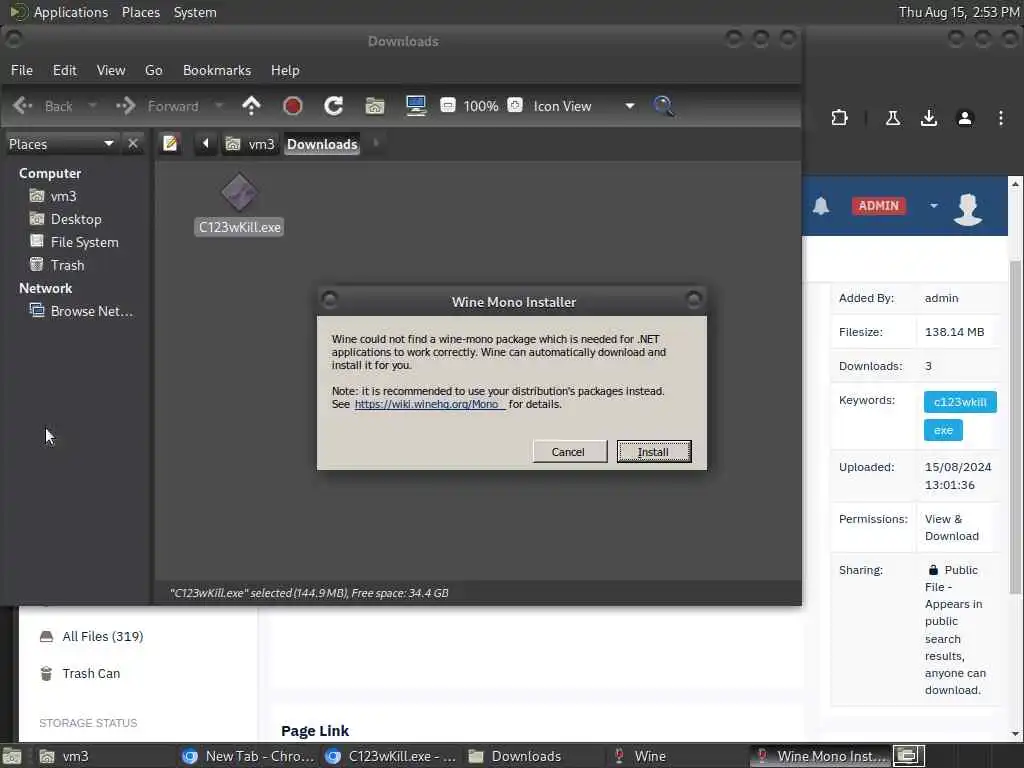Open Chrome three-dot menu
The width and height of the screenshot is (1024, 768).
pyautogui.click(x=1000, y=118)
